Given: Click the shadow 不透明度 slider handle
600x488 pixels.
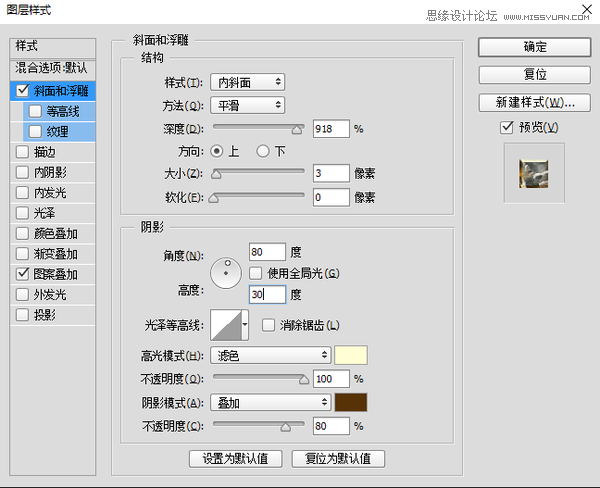Looking at the screenshot, I should [x=285, y=427].
